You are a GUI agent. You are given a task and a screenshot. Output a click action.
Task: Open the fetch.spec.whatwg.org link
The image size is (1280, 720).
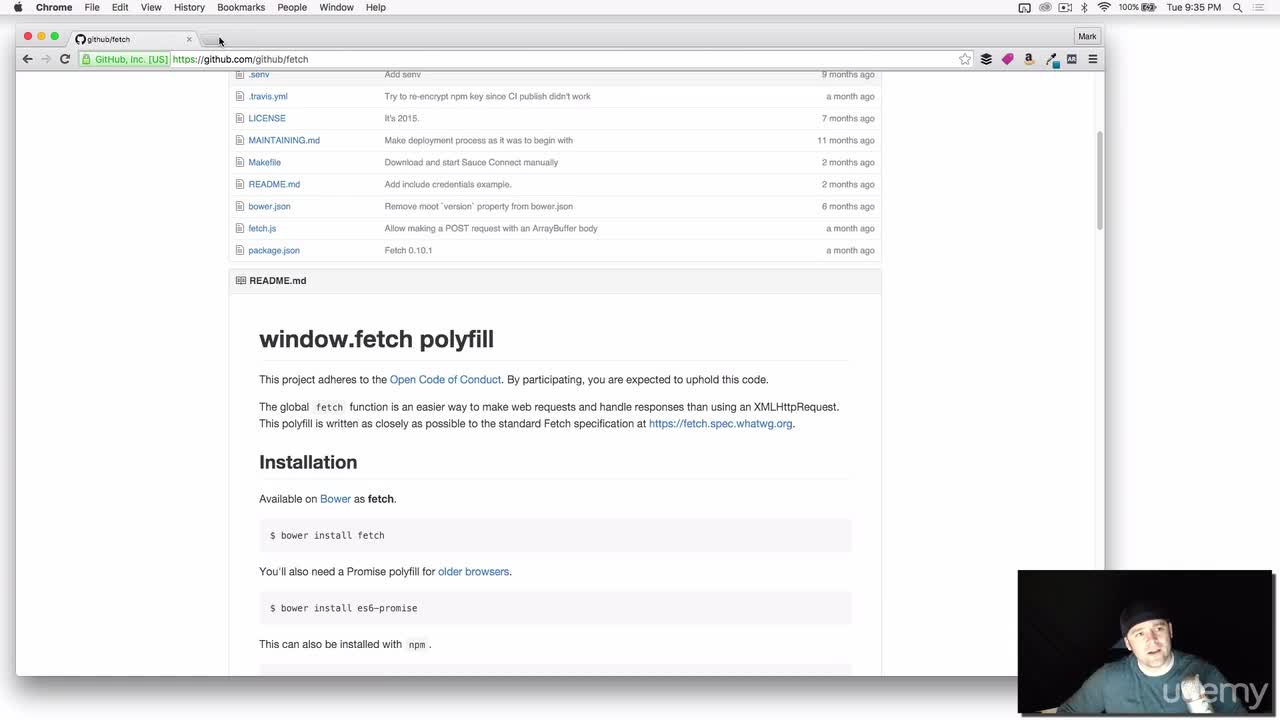pos(721,423)
